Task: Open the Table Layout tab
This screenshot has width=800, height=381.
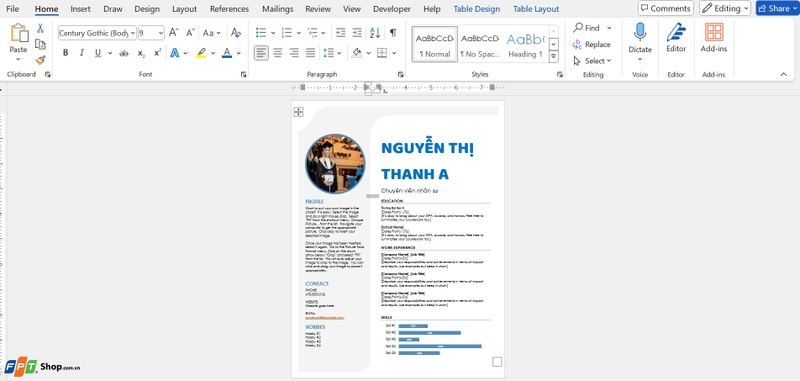Action: (x=536, y=9)
